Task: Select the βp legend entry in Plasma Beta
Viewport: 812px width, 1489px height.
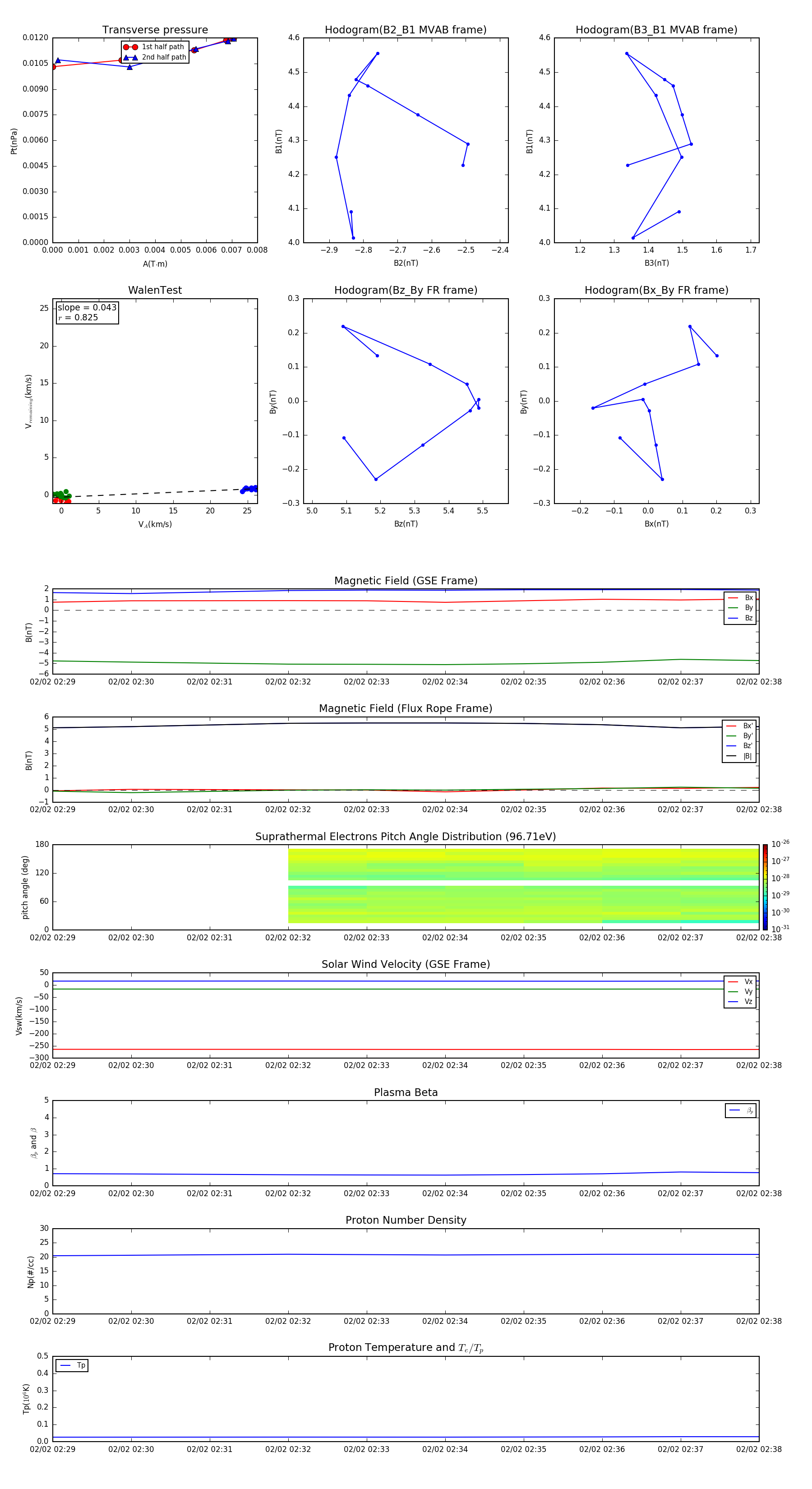Action: (741, 1110)
